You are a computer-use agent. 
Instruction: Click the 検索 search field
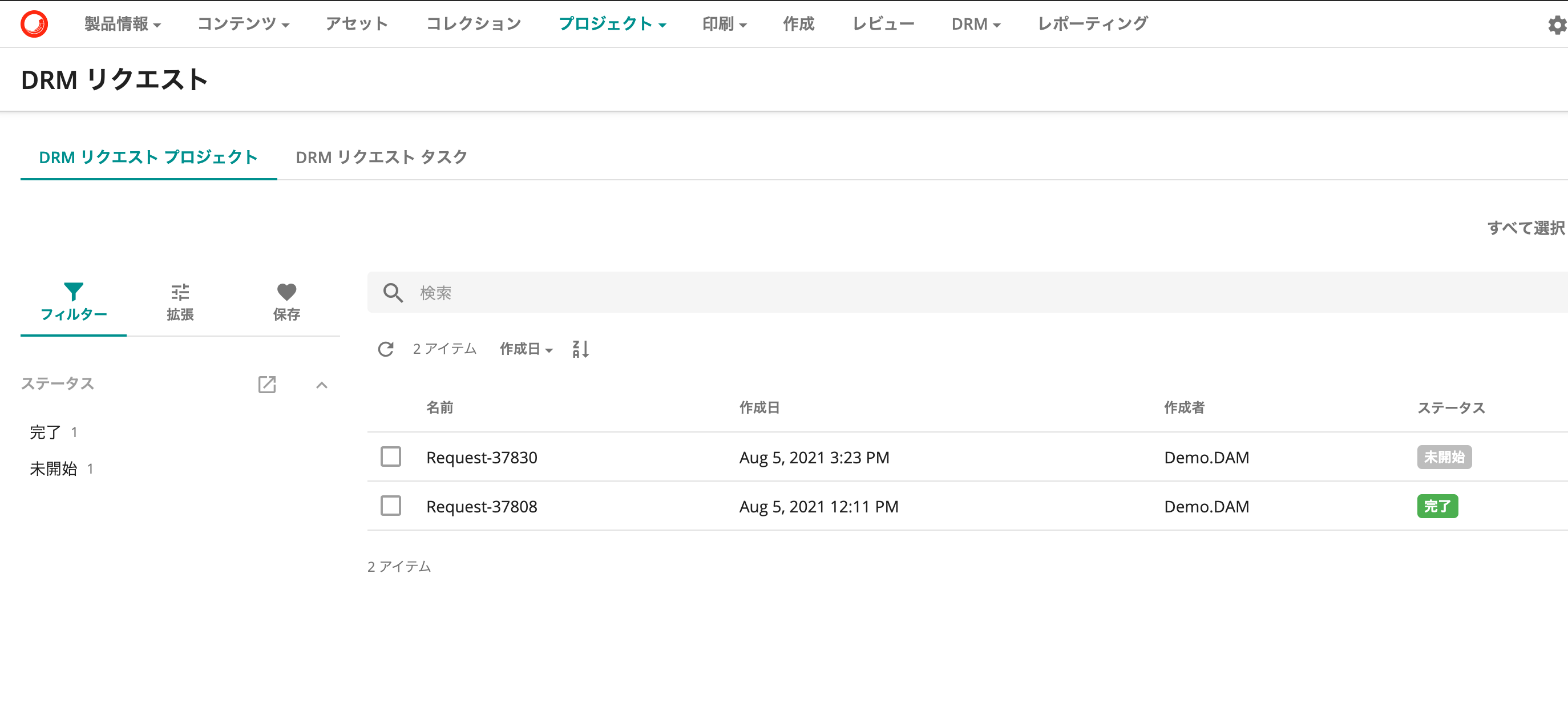[x=967, y=293]
